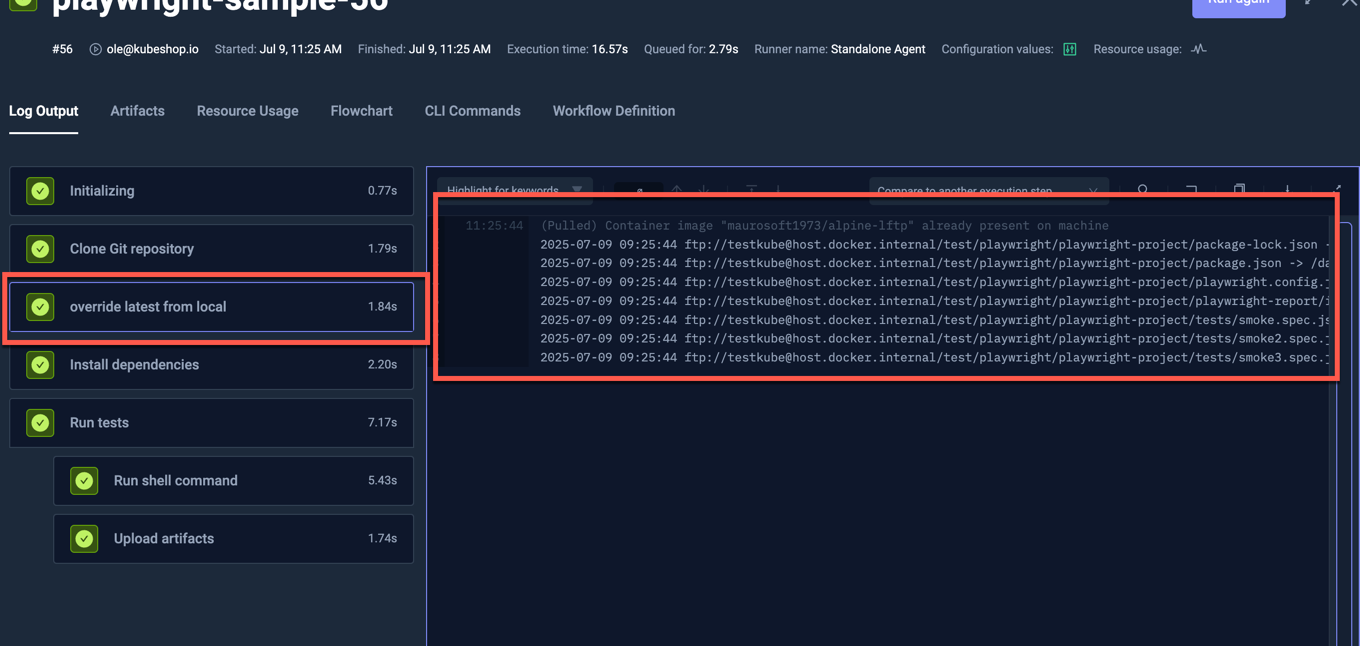This screenshot has width=1360, height=646.
Task: Toggle the Run tests step status check
Action: click(x=40, y=422)
